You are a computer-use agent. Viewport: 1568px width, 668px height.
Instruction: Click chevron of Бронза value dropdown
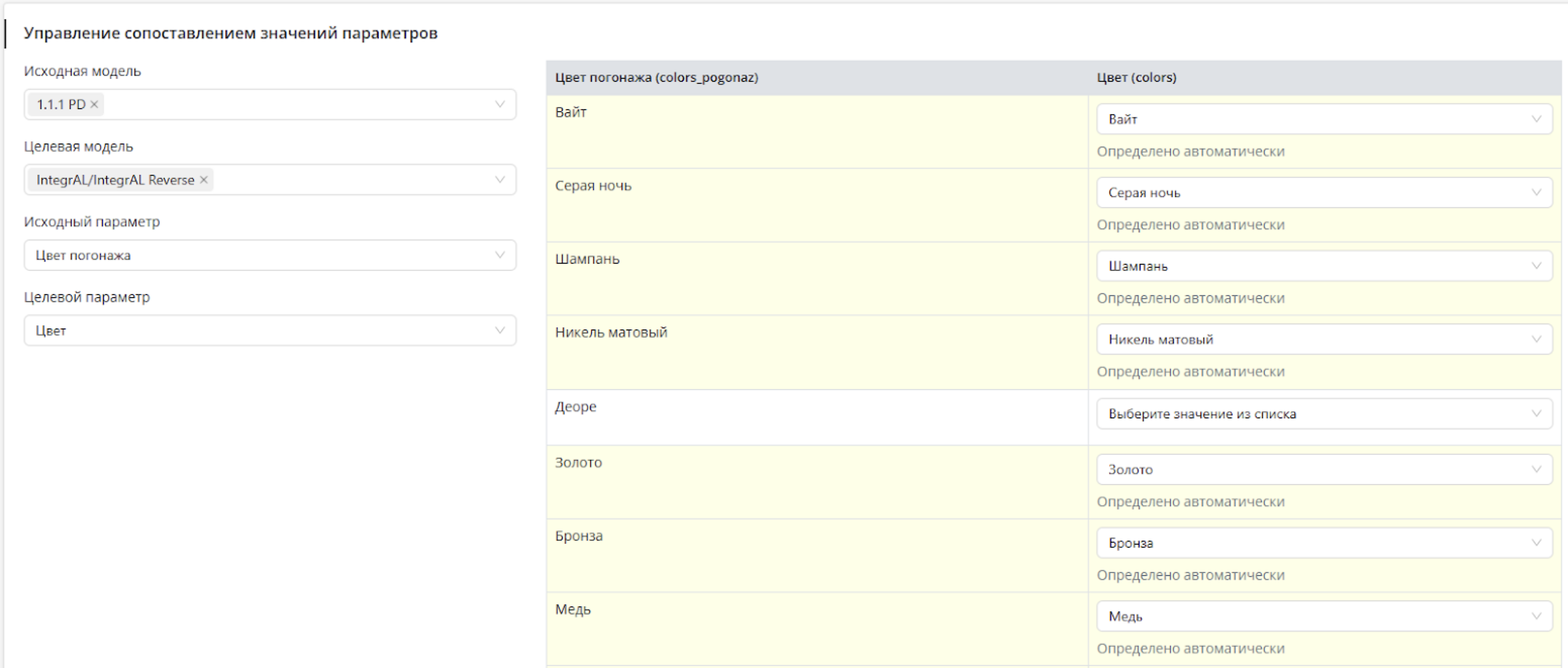point(1536,543)
